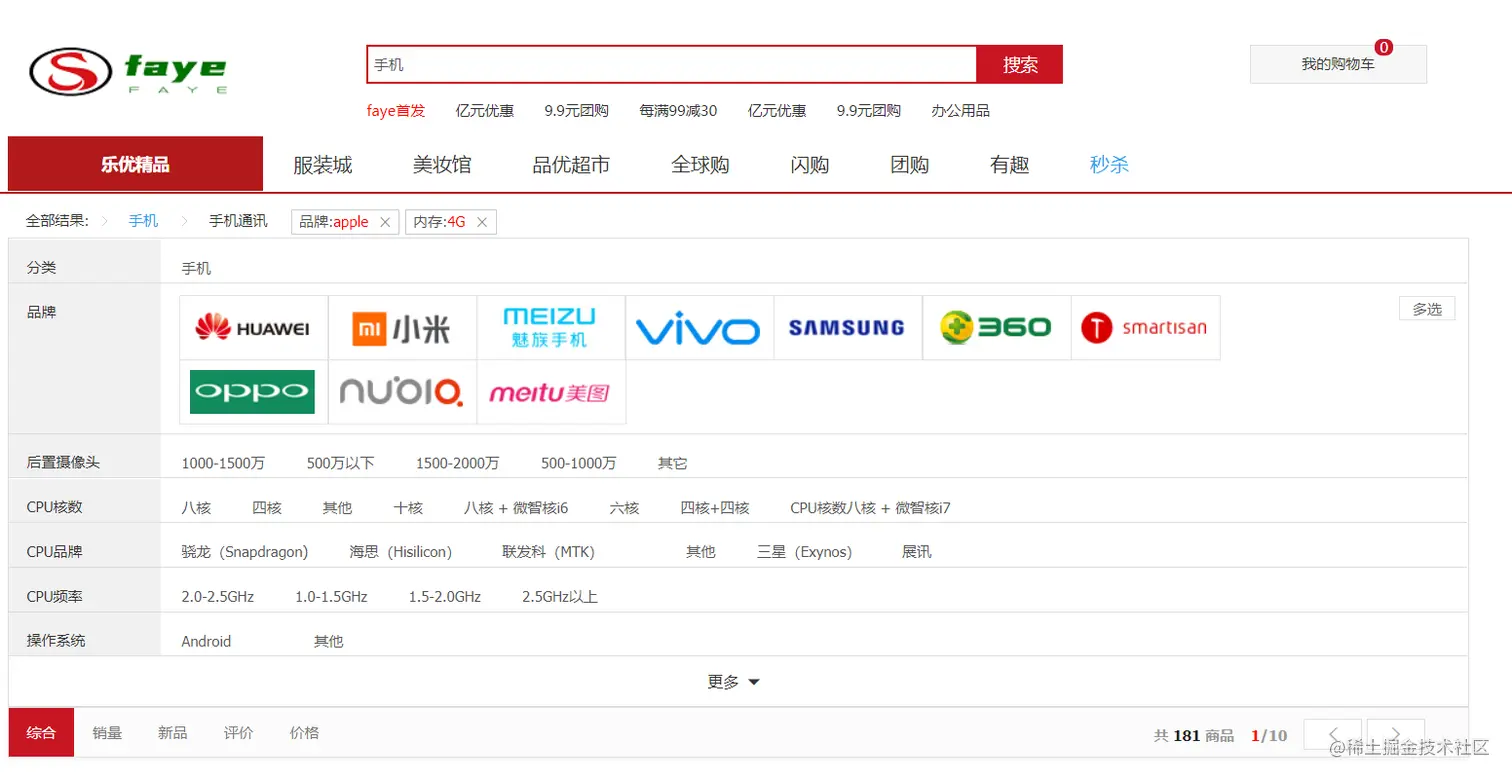
Task: Select the MEIZU 魅族手机 brand logo
Action: pyautogui.click(x=551, y=327)
